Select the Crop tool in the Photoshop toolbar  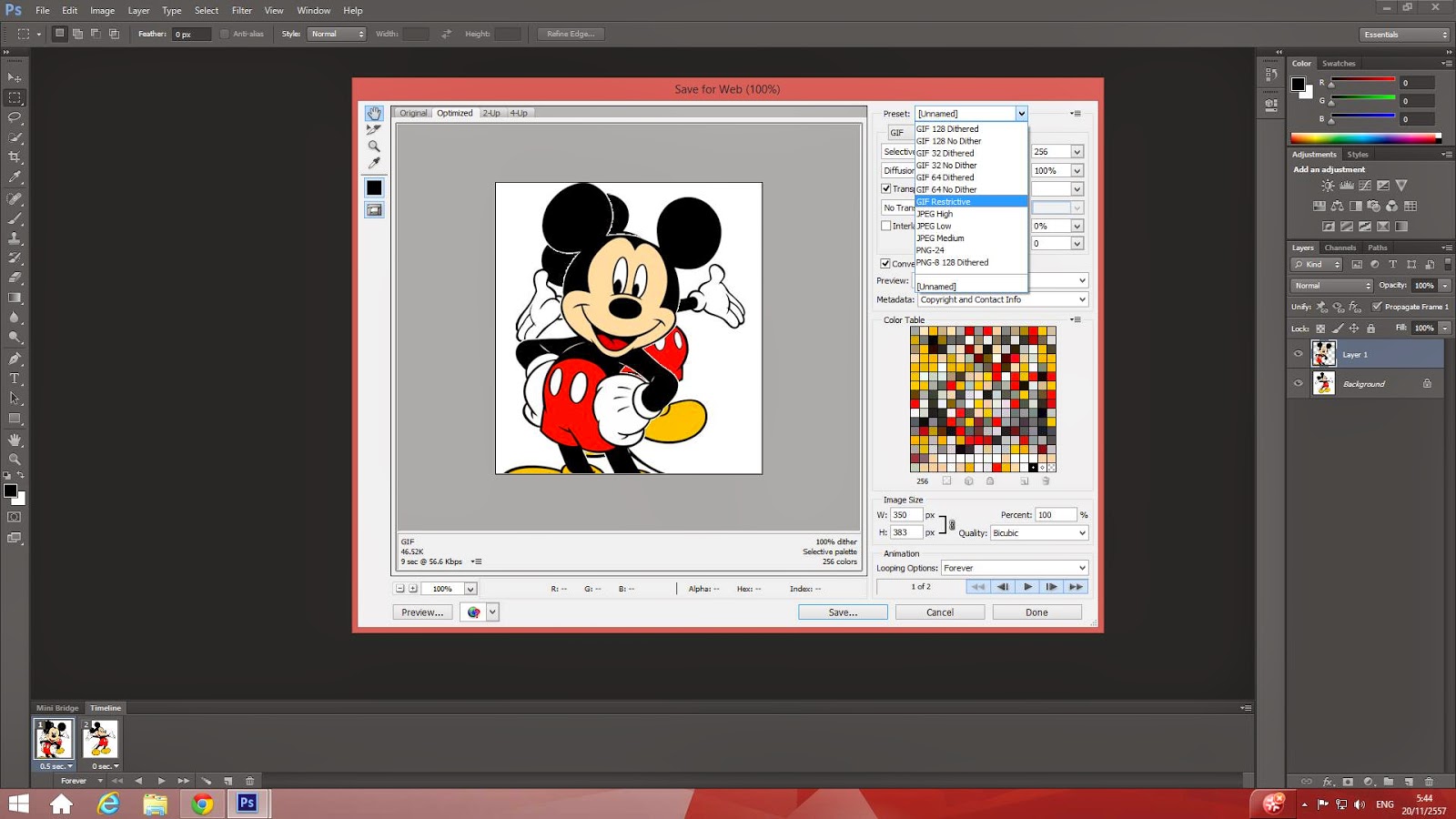[x=15, y=157]
